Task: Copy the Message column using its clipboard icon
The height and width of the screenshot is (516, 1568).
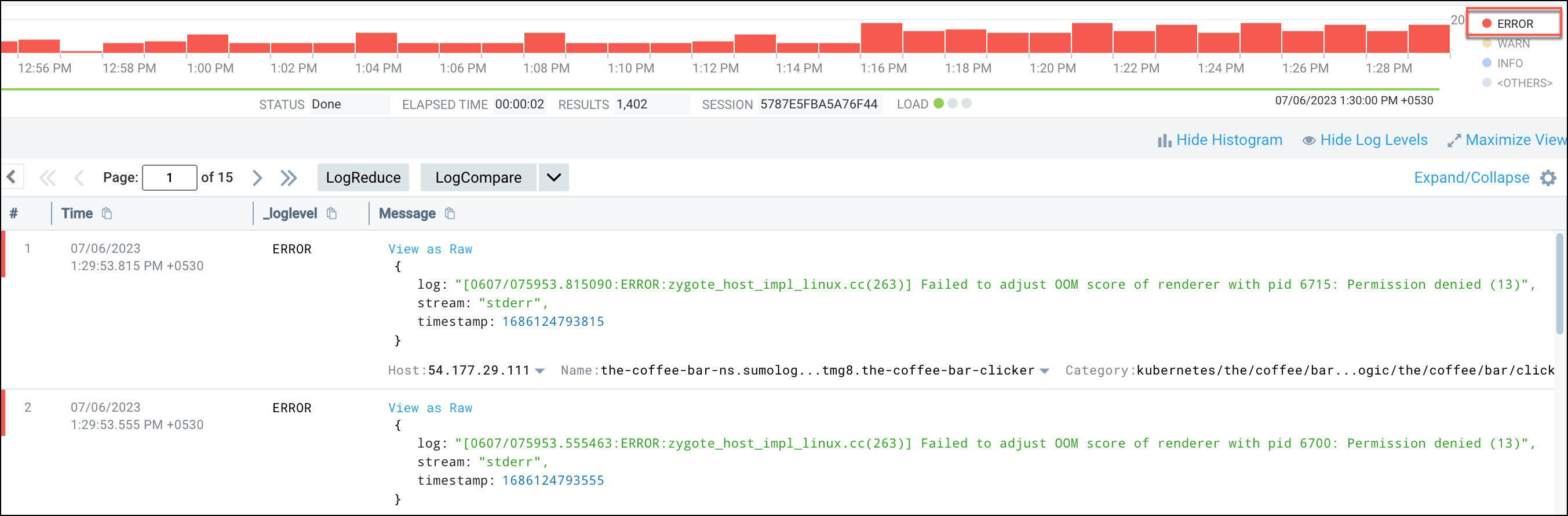Action: (x=450, y=213)
